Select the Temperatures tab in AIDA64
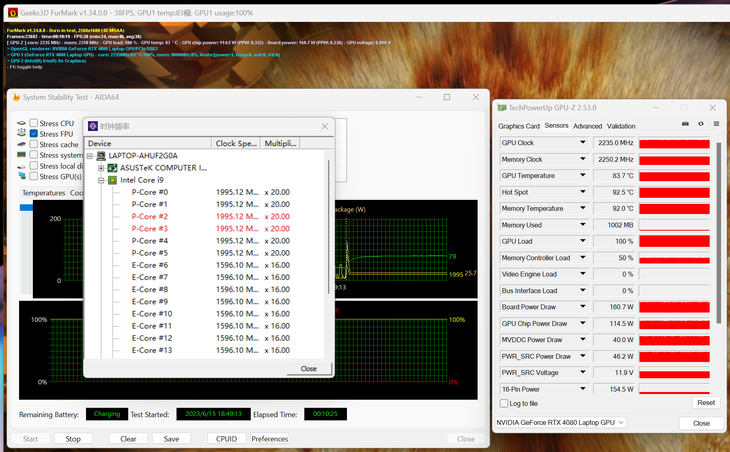This screenshot has height=452, width=730. click(x=44, y=193)
